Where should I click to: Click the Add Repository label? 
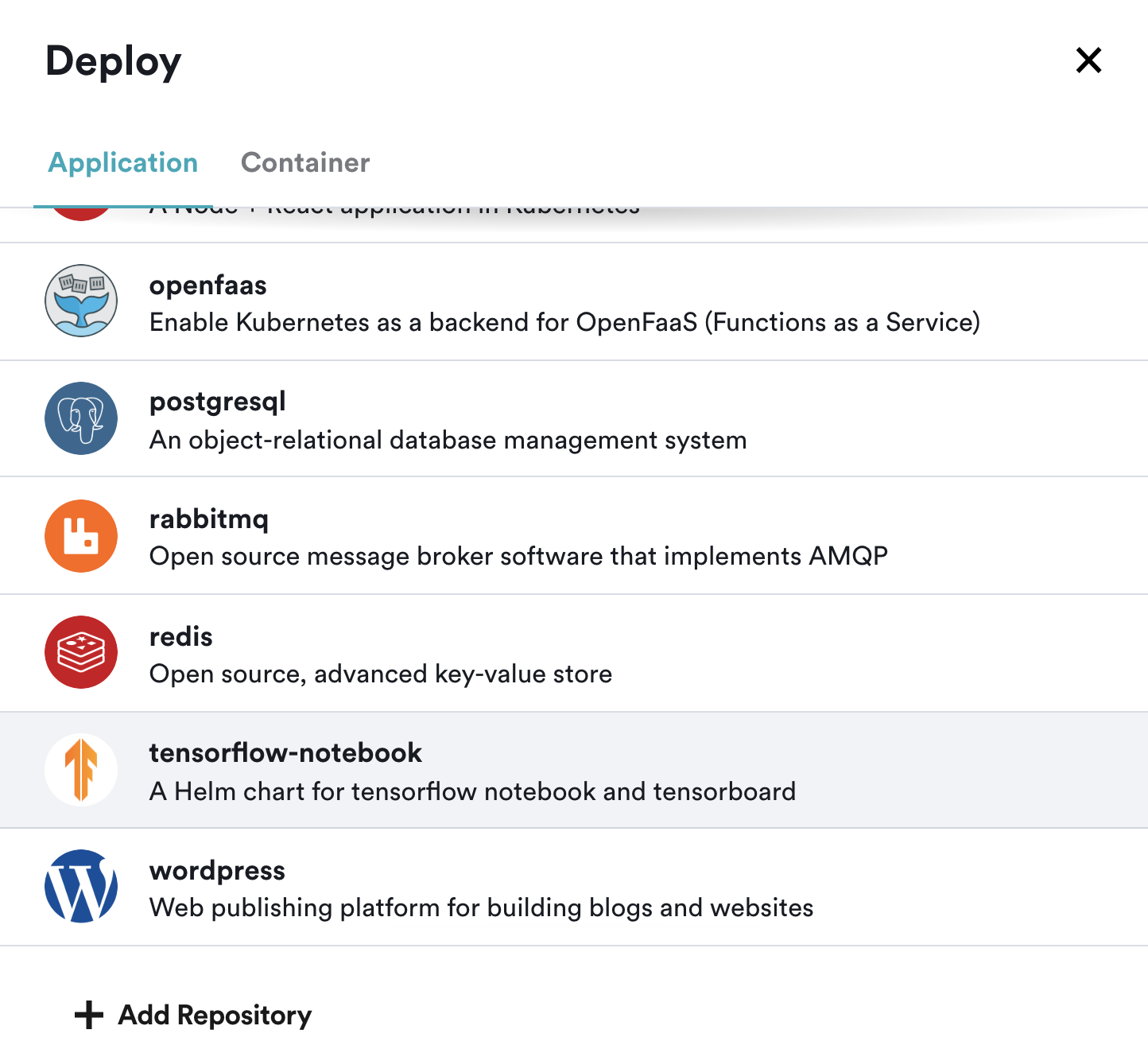pos(215,1016)
